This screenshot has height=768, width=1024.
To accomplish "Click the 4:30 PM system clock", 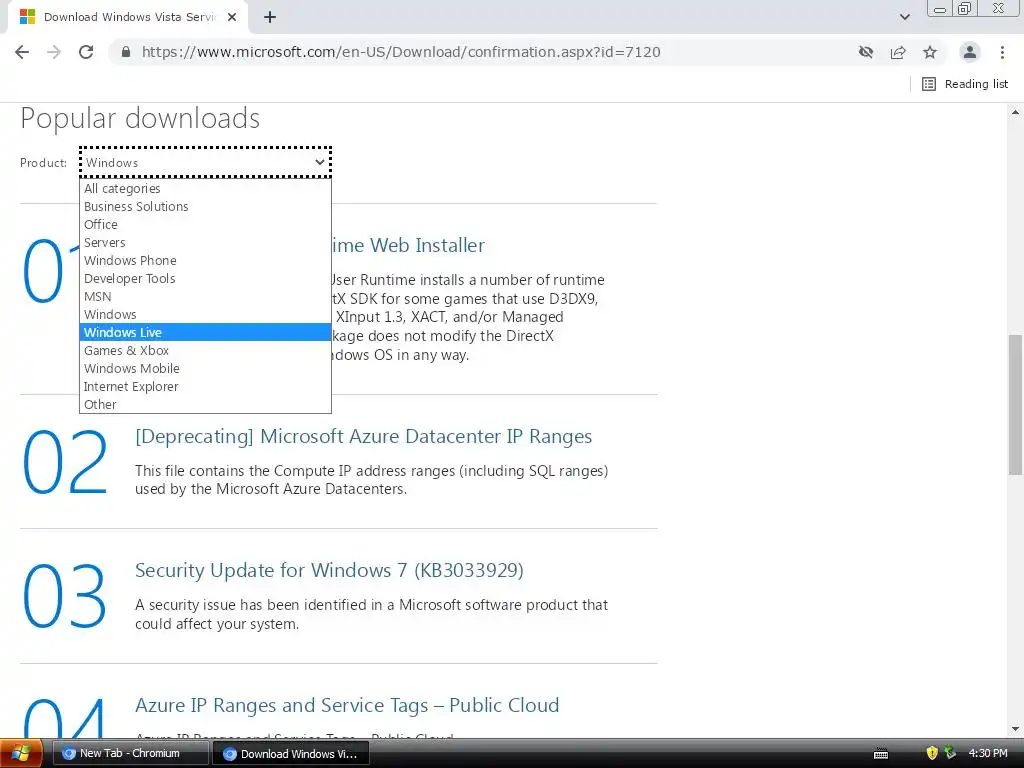I will pos(988,753).
